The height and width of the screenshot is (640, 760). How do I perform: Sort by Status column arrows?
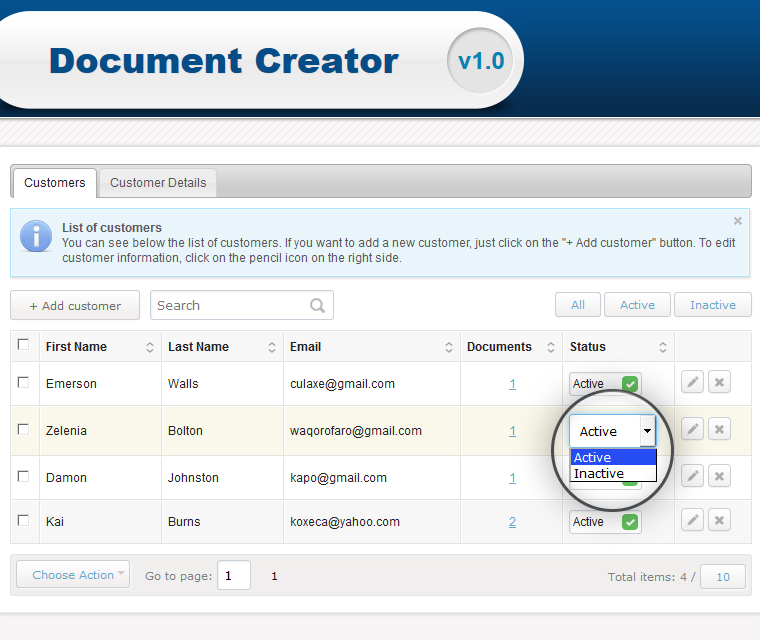(x=663, y=347)
